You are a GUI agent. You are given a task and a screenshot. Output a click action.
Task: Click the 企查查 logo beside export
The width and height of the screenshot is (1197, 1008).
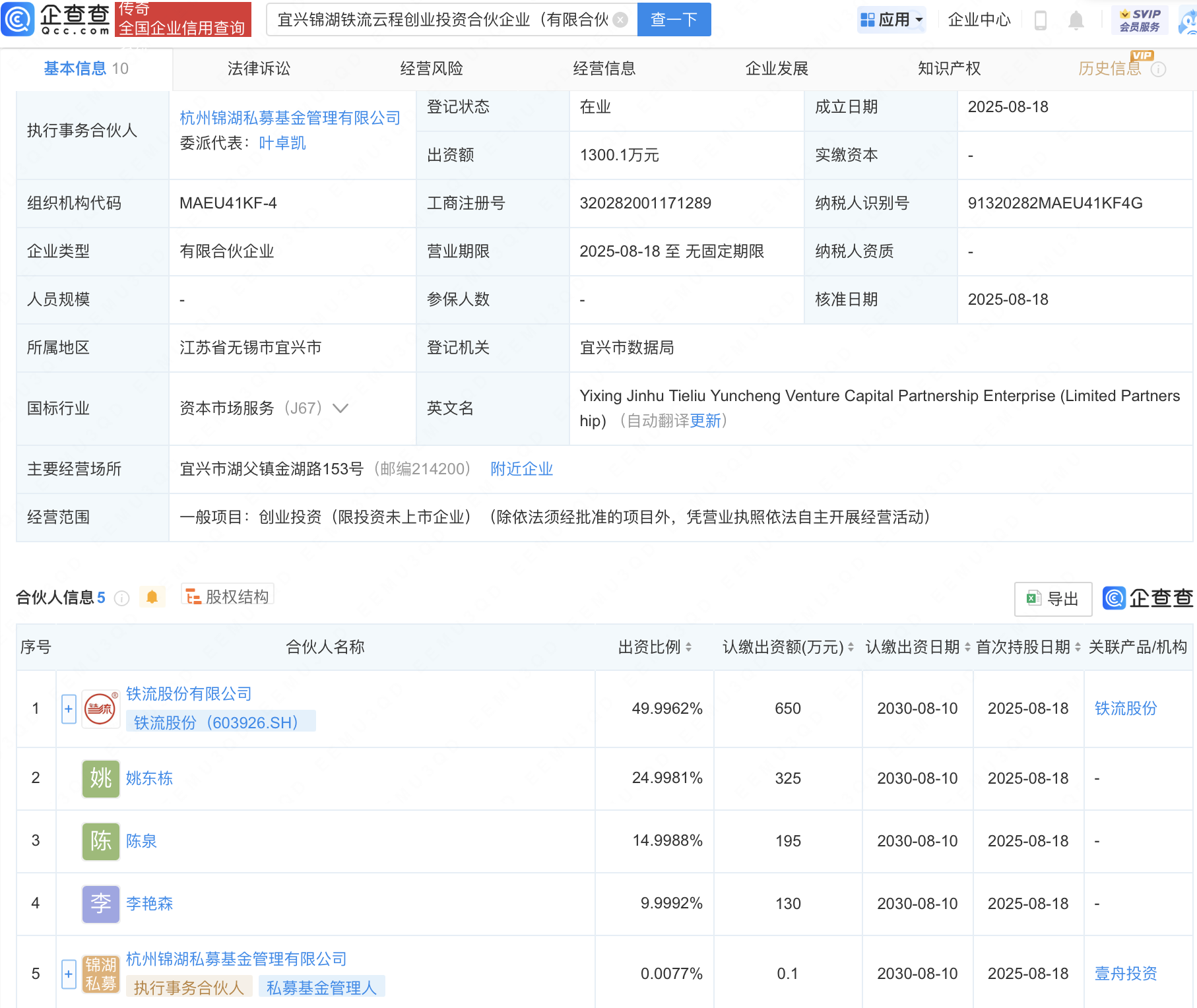coord(1148,598)
